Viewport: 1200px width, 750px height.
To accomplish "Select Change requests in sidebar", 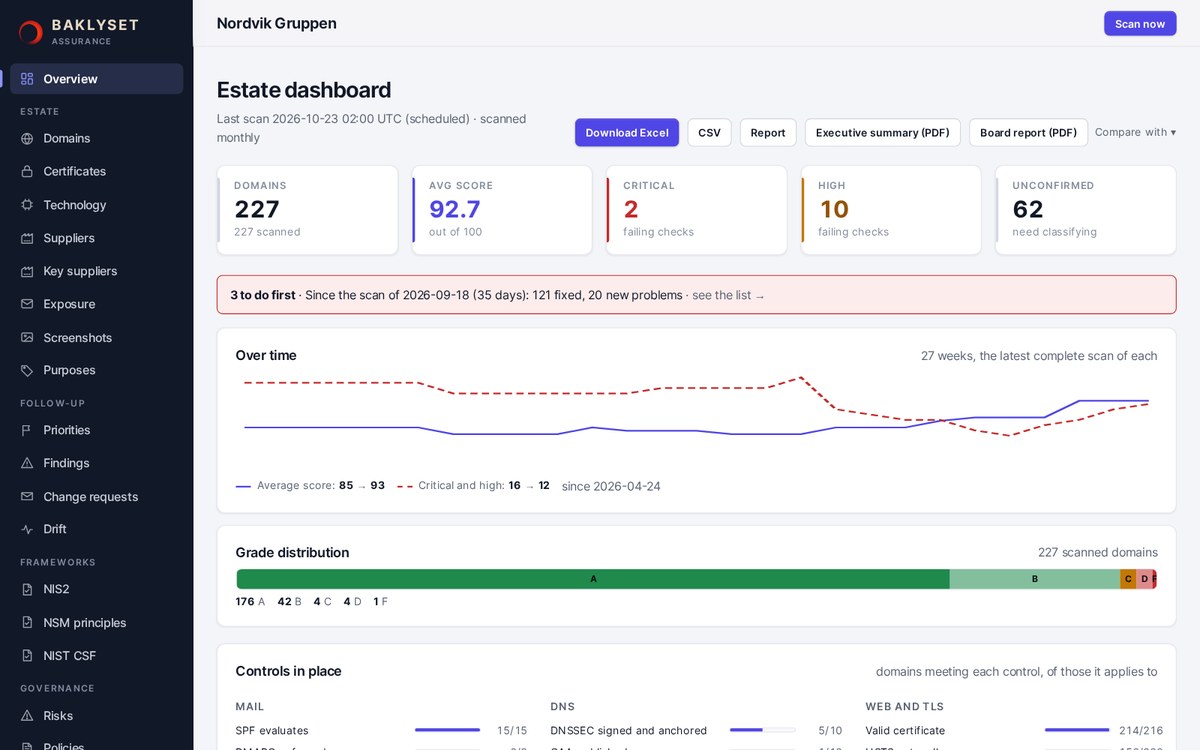I will tap(96, 497).
